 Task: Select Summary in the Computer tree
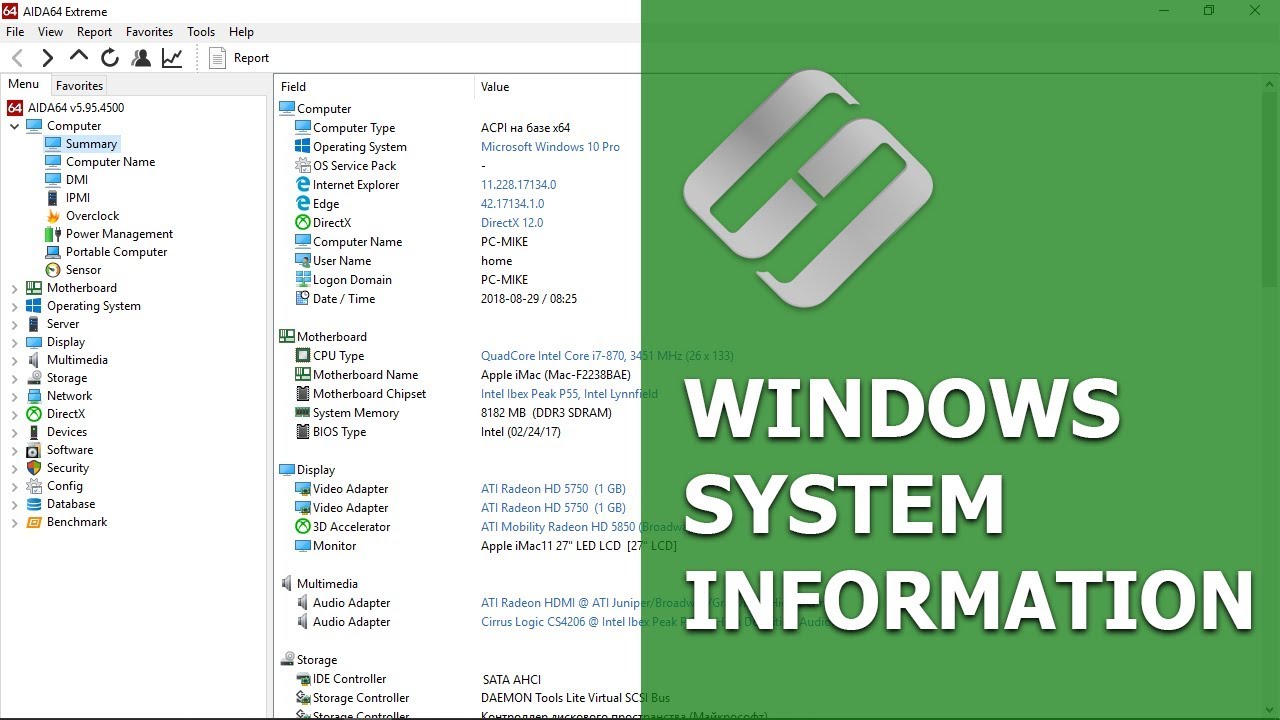(91, 144)
